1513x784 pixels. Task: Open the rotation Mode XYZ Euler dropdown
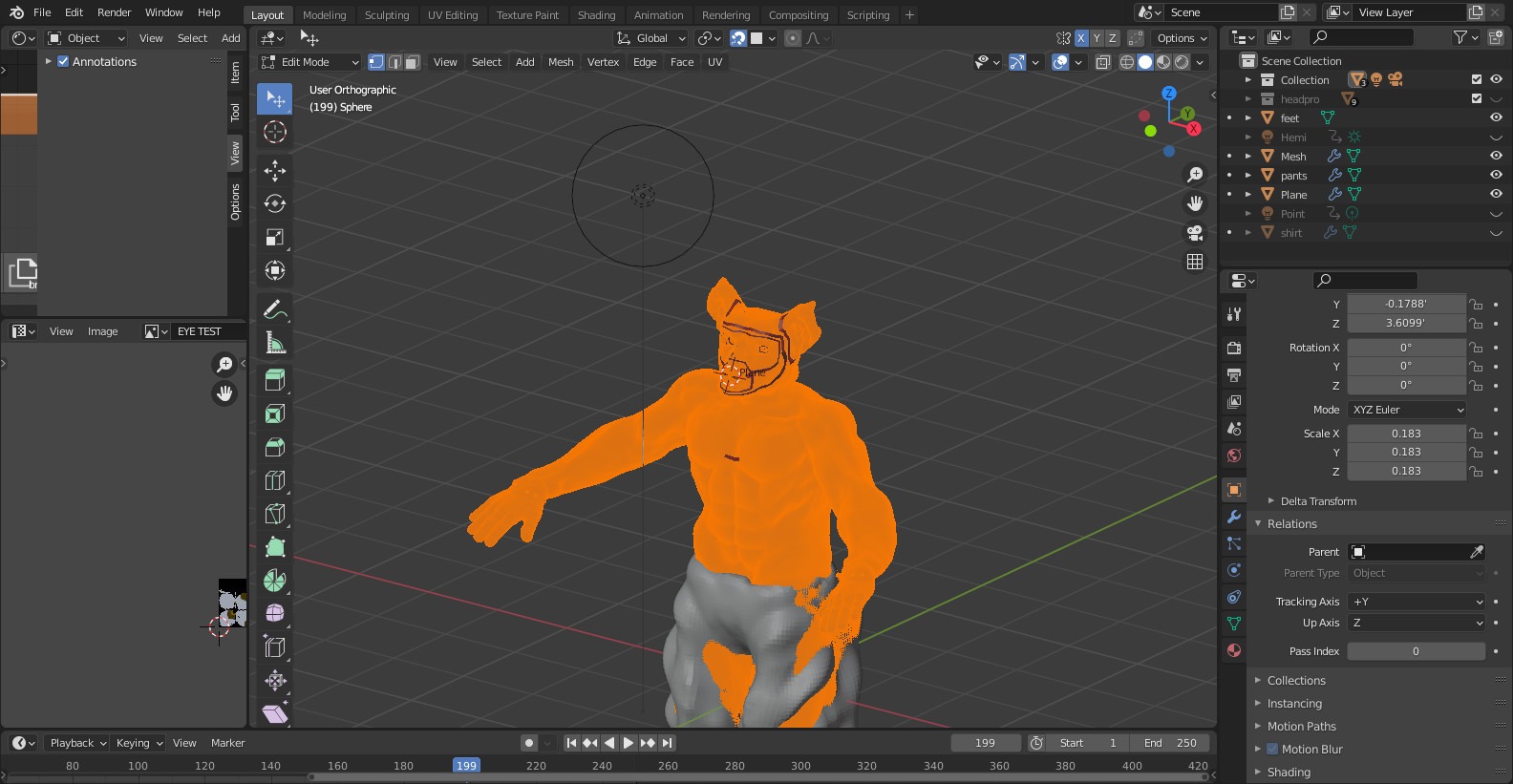point(1407,410)
